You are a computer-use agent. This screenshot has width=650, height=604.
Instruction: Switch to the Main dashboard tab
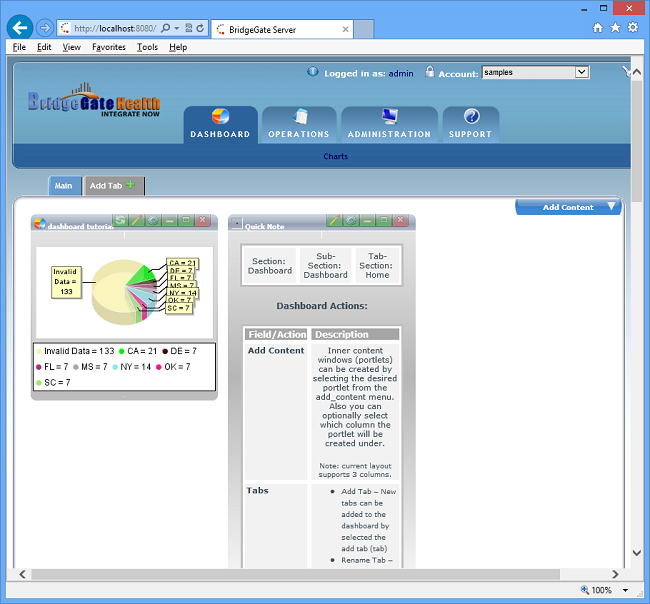pyautogui.click(x=63, y=186)
